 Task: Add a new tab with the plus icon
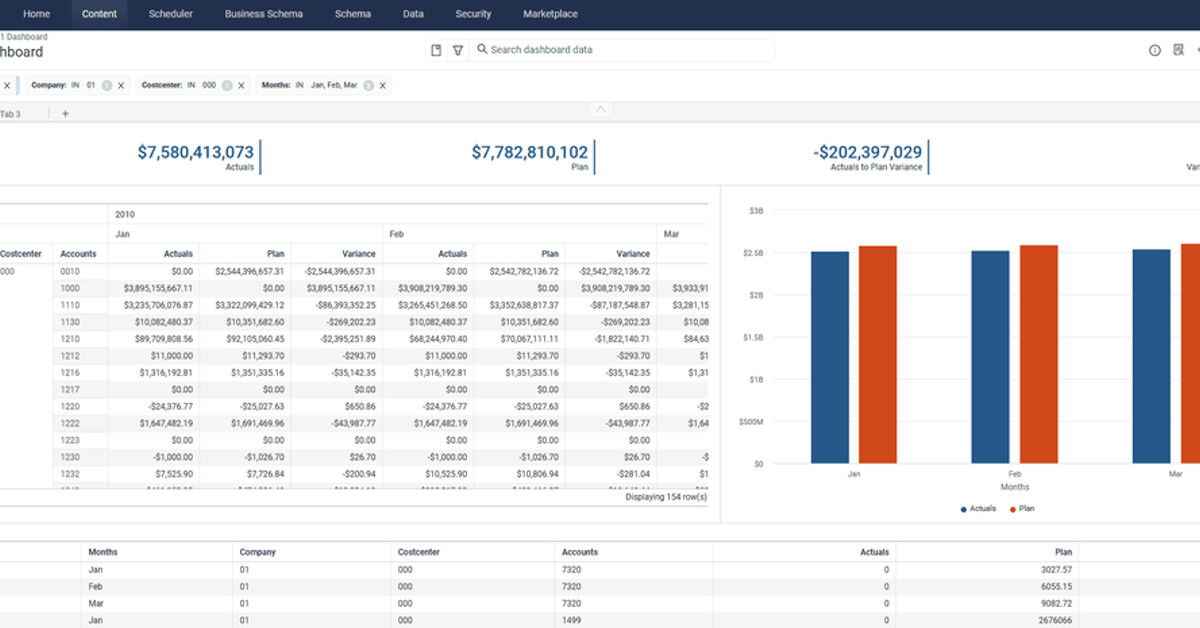(x=65, y=114)
